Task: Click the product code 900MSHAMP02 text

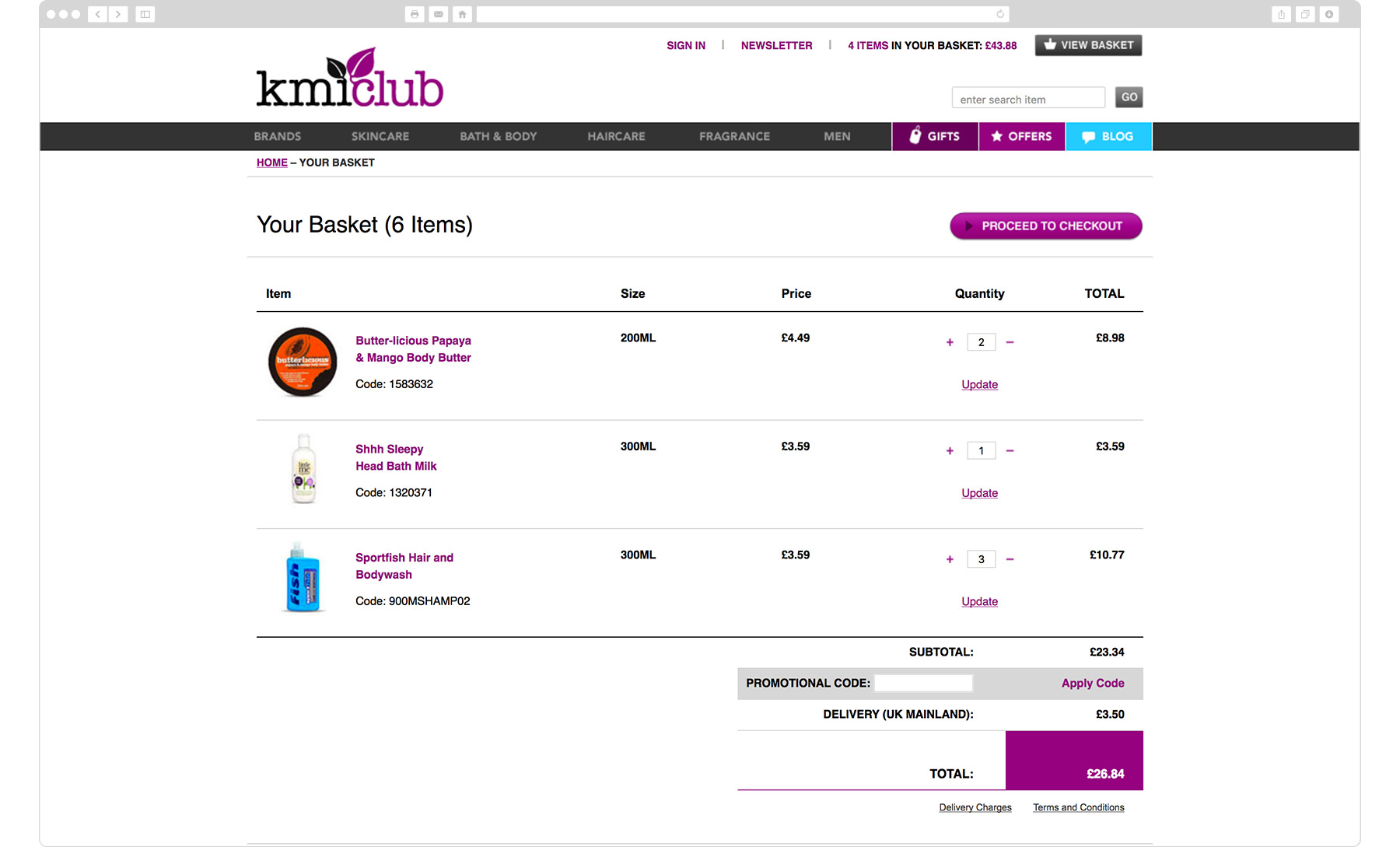Action: [x=429, y=601]
